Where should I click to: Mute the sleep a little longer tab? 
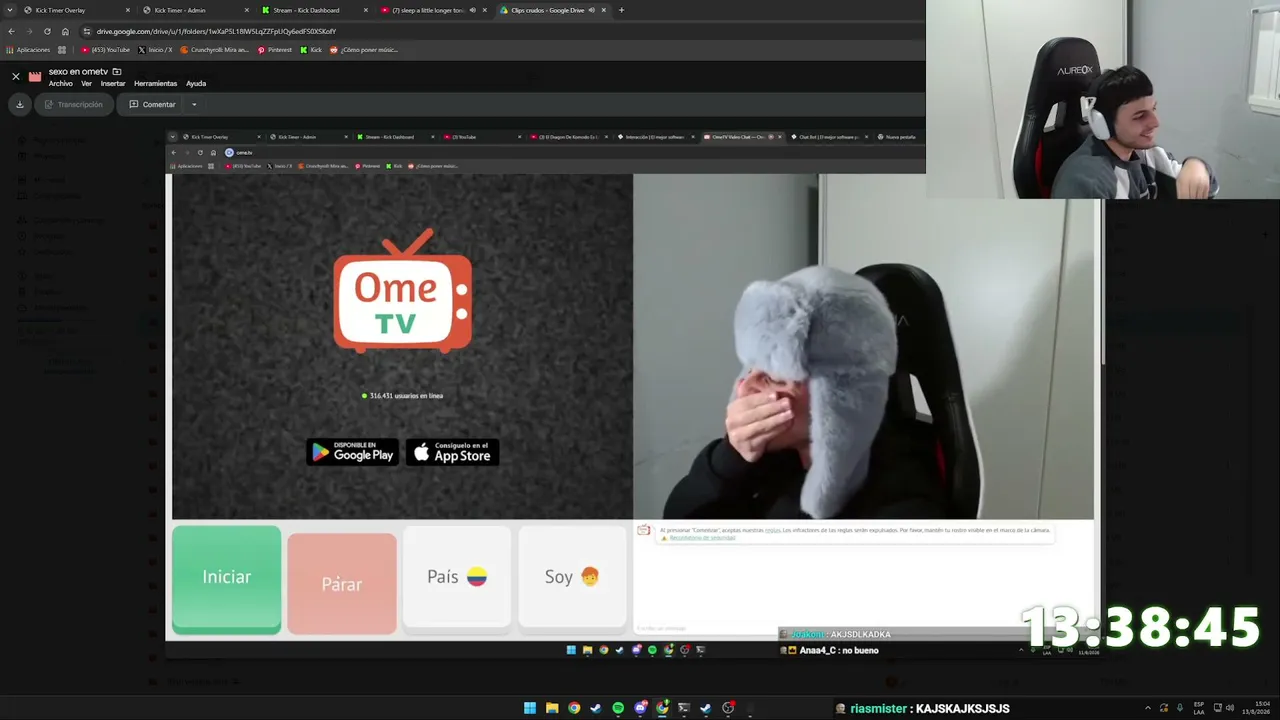(473, 10)
